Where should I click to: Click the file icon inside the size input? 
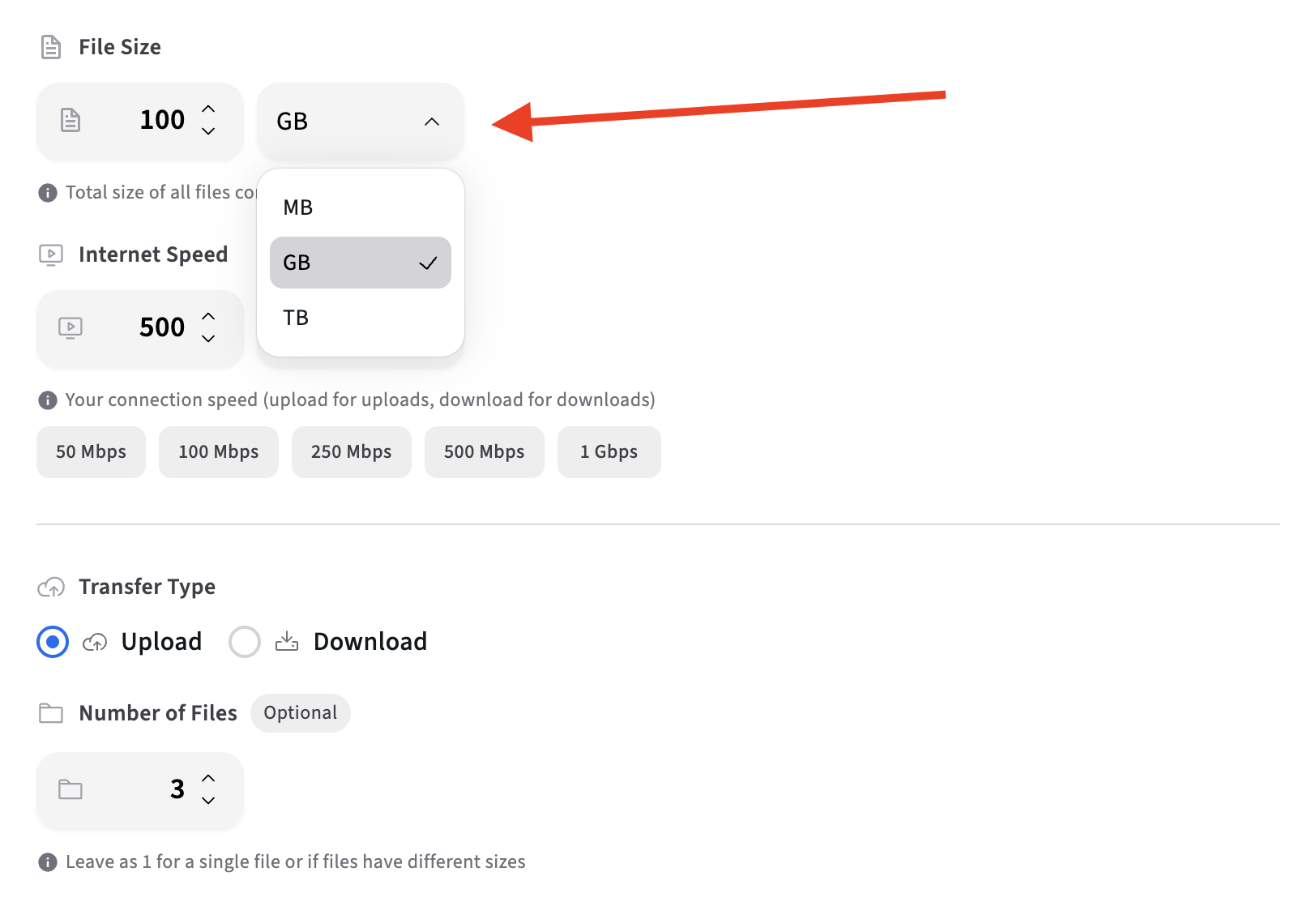(70, 121)
